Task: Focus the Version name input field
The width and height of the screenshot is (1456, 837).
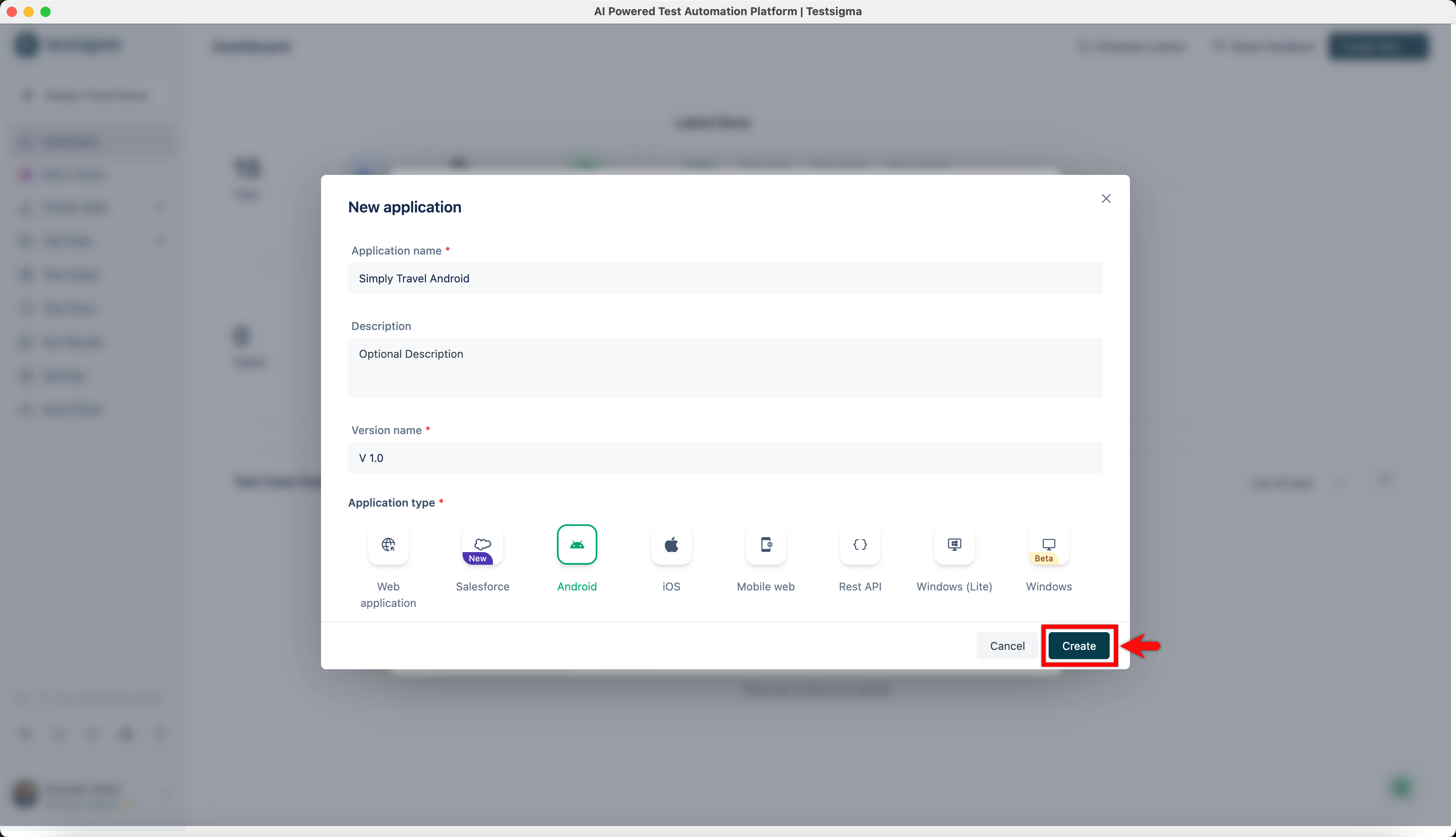Action: (x=725, y=458)
